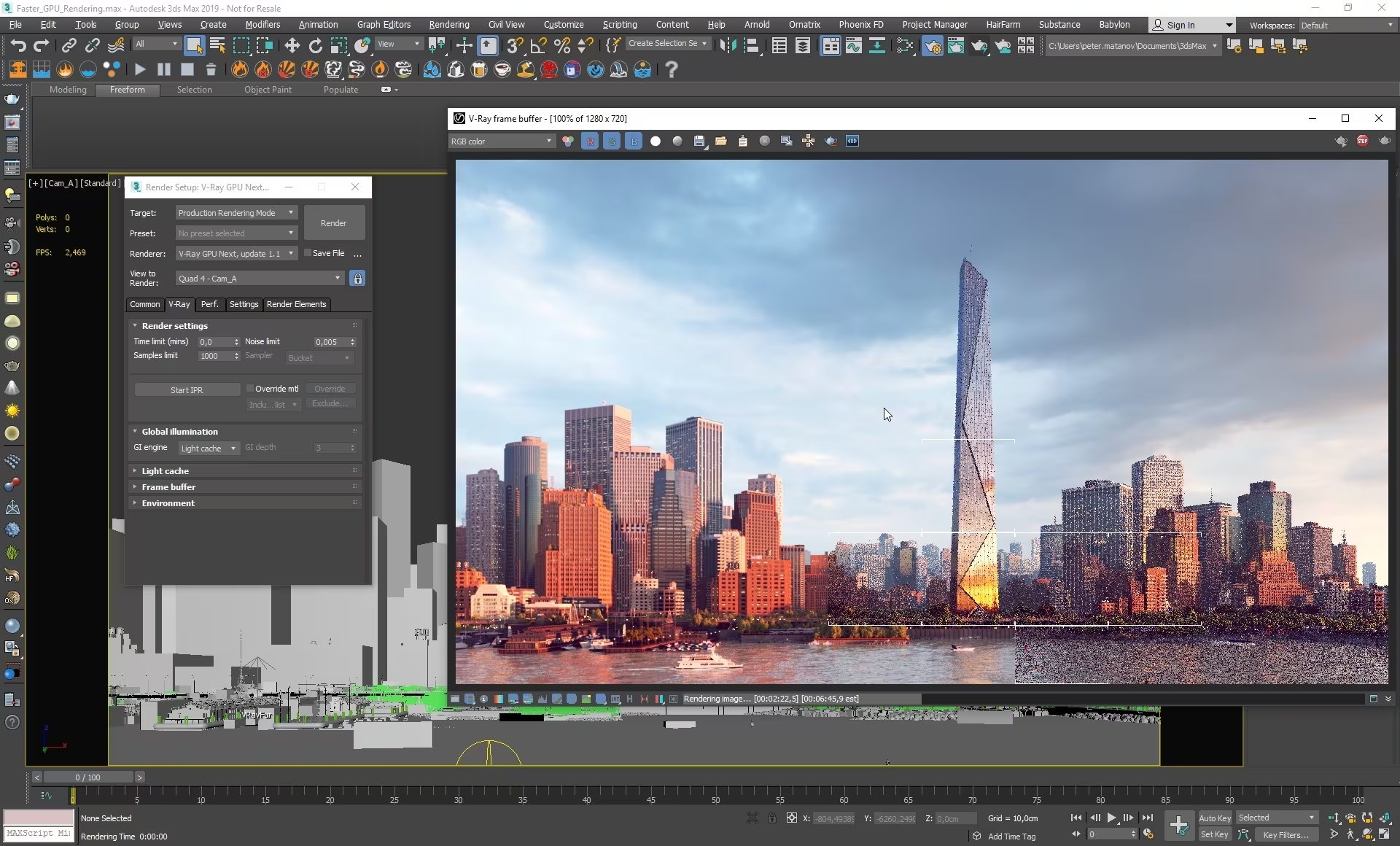This screenshot has width=1400, height=846.
Task: Click the Undo arrow icon
Action: tap(18, 46)
